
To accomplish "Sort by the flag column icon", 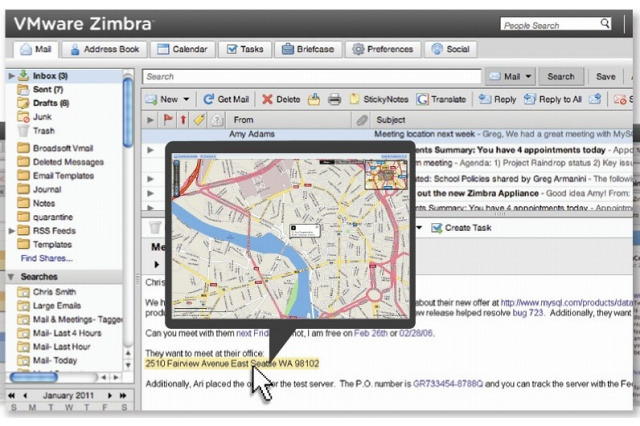I will (x=168, y=120).
